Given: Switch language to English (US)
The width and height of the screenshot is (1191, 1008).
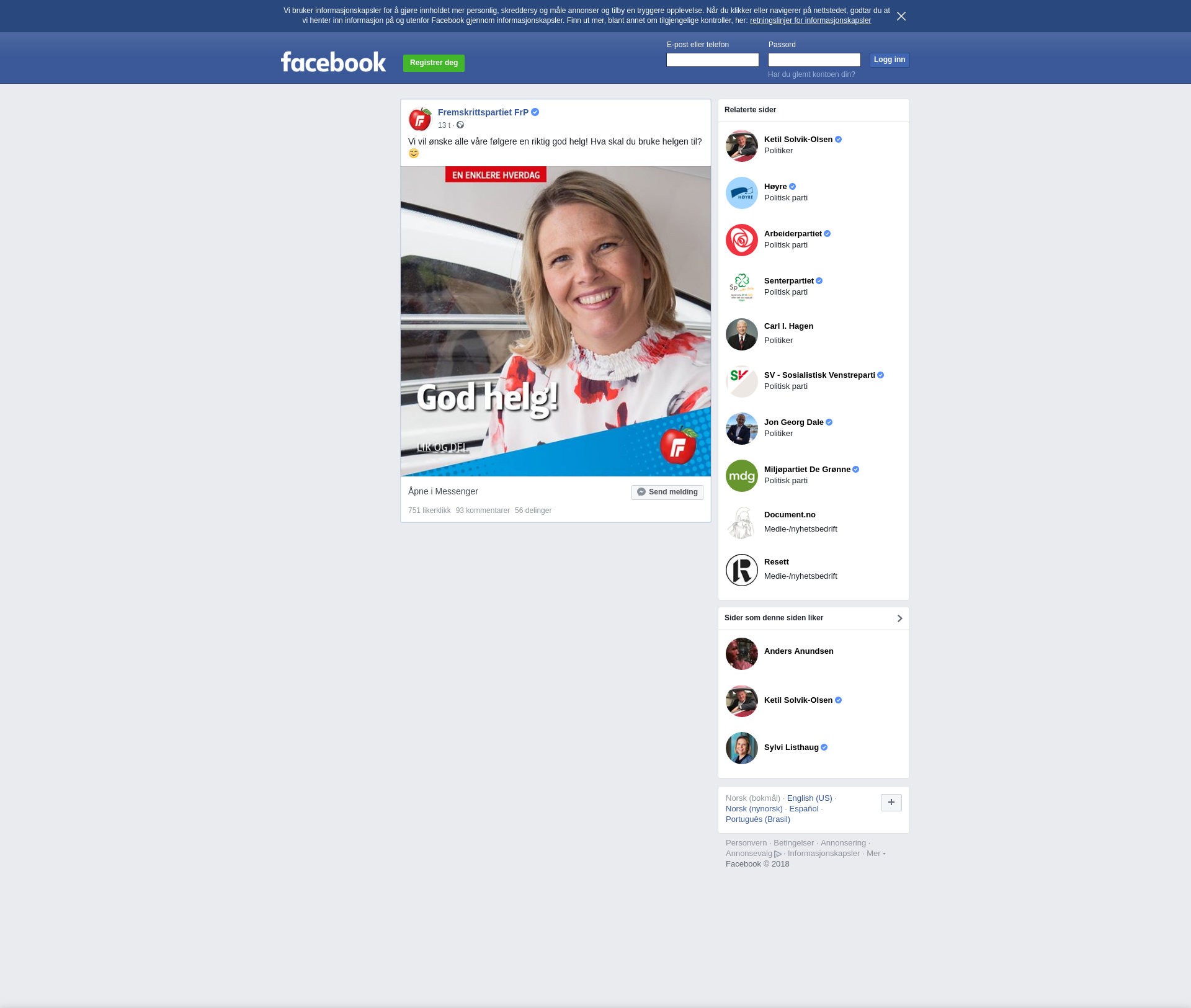Looking at the screenshot, I should 810,798.
